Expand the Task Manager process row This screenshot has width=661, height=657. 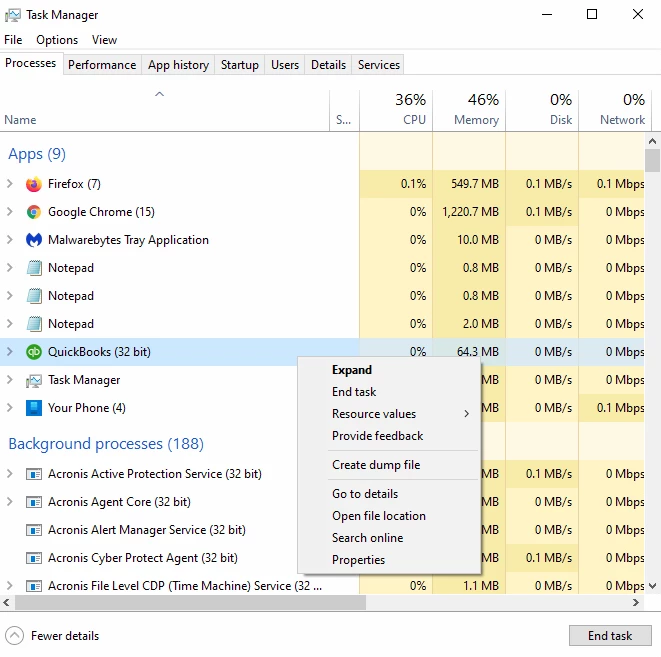tap(10, 380)
